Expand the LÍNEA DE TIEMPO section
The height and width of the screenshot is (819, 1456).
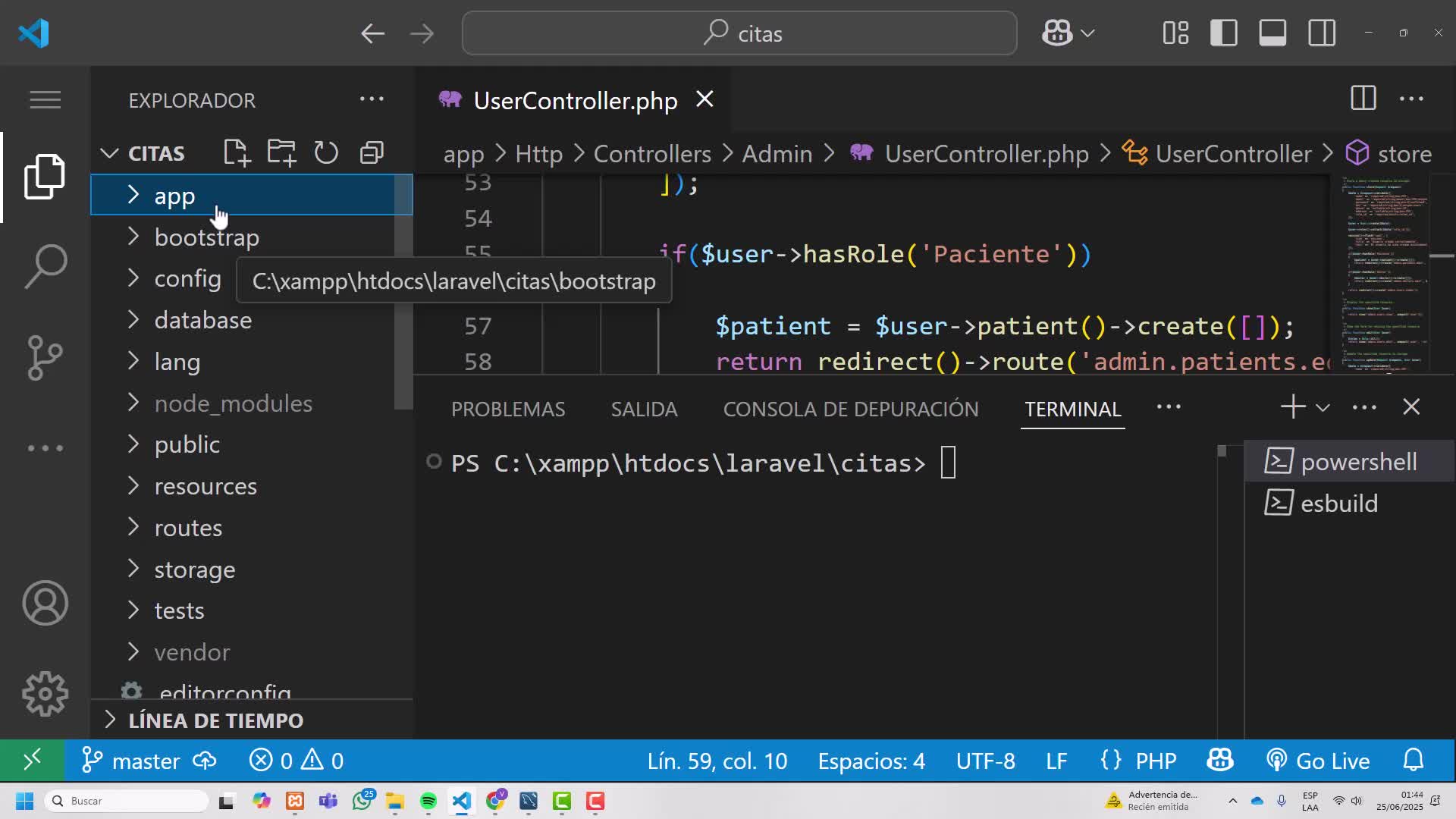coord(251,720)
